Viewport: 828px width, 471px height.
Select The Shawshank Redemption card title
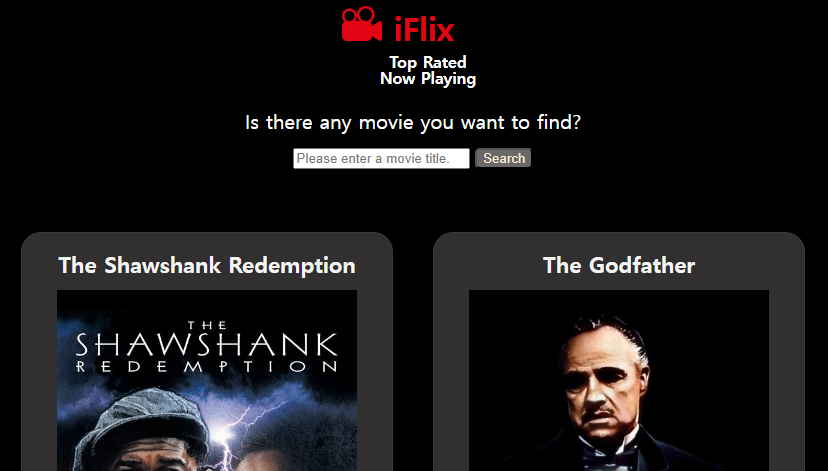click(207, 265)
